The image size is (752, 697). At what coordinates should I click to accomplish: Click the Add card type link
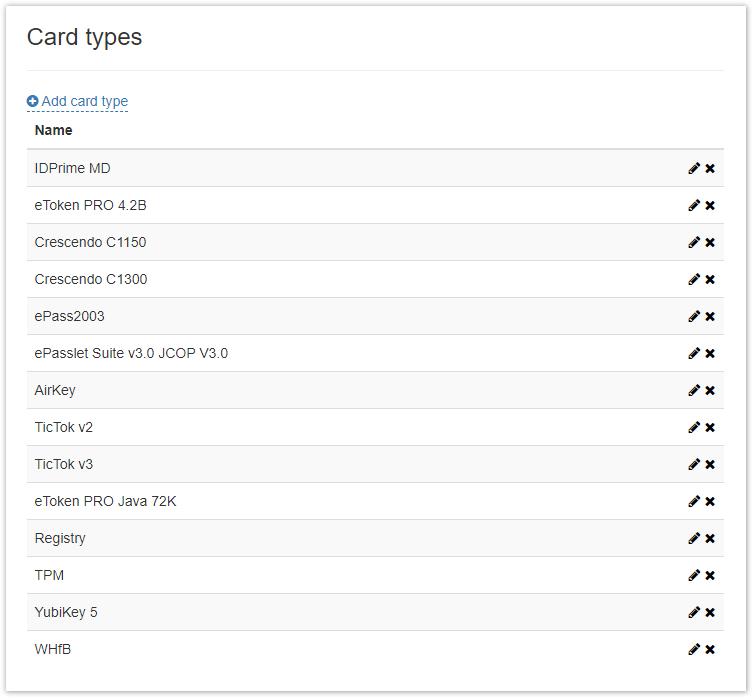(84, 101)
